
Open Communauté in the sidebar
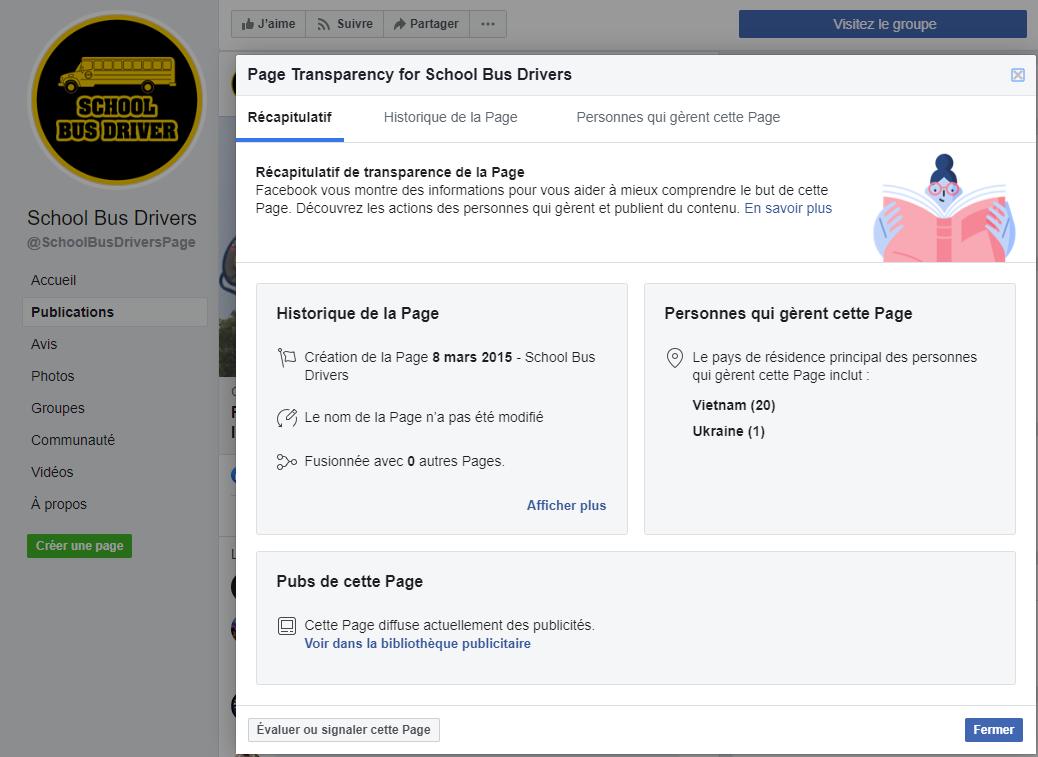point(73,440)
